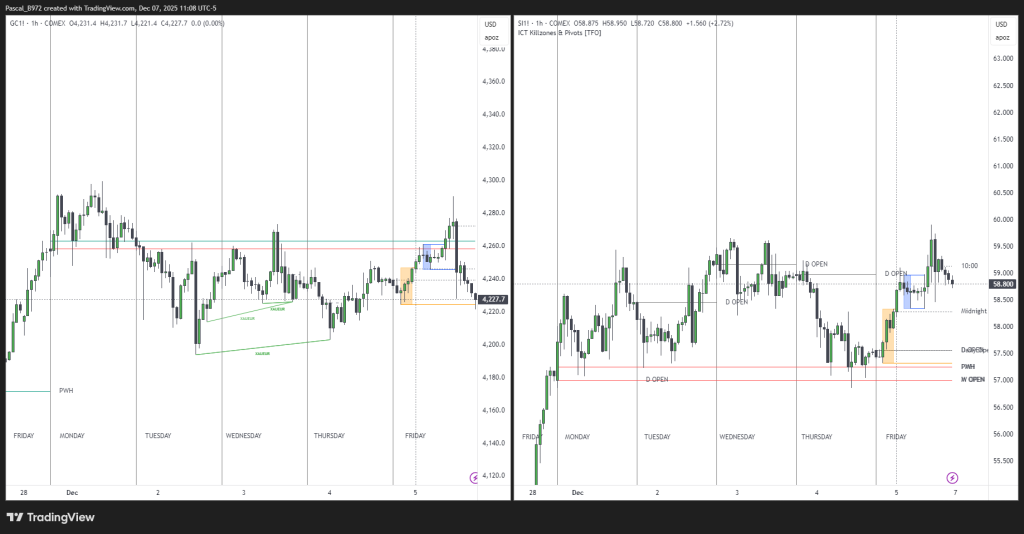This screenshot has width=1024, height=534.
Task: Open the apoz unit selector on the silver chart
Action: 1001,37
